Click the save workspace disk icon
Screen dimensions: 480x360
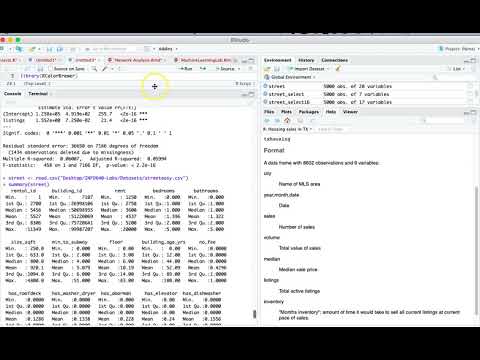point(277,69)
